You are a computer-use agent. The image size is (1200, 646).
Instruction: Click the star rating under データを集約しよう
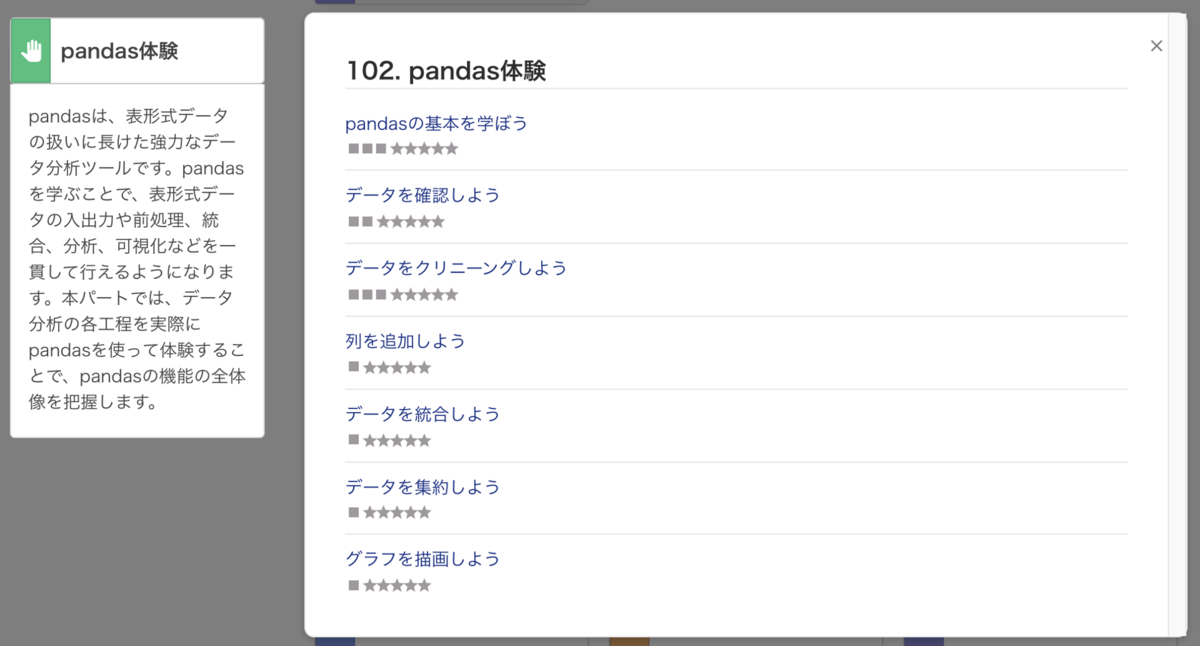(x=398, y=512)
